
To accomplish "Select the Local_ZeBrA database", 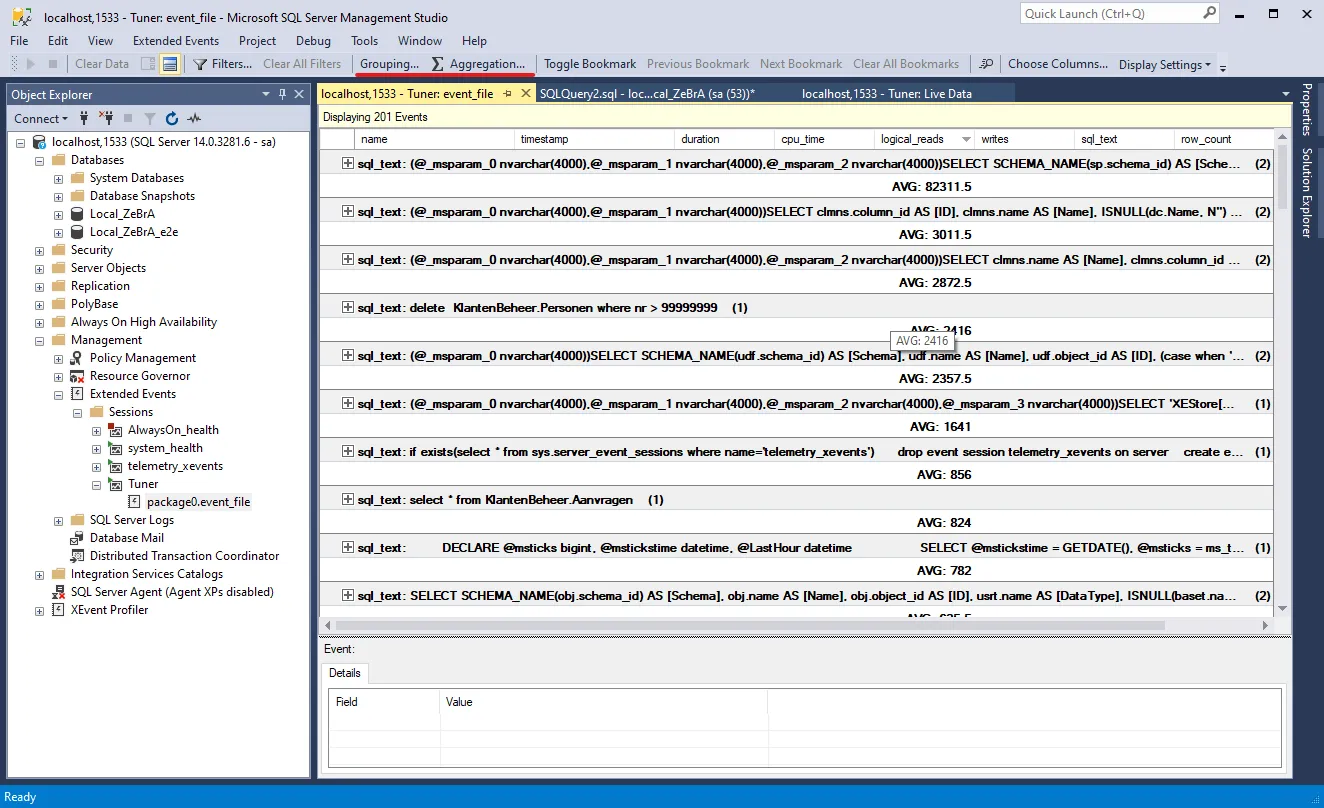I will click(x=122, y=214).
